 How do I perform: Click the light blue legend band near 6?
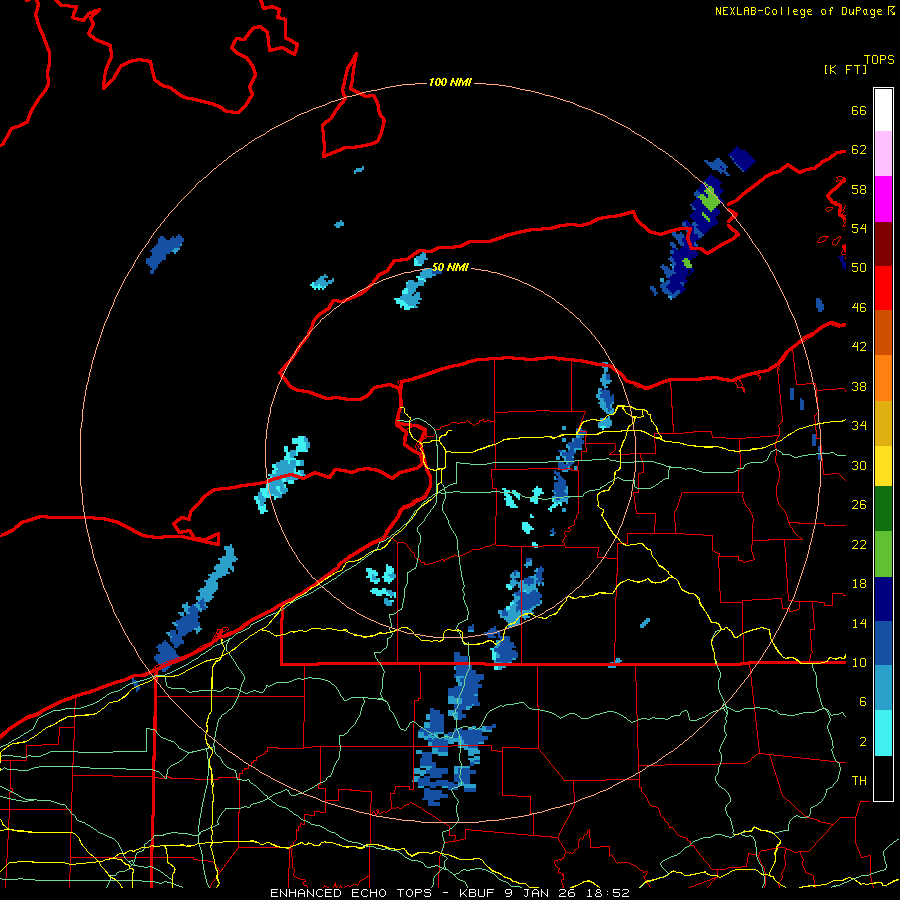(x=883, y=688)
